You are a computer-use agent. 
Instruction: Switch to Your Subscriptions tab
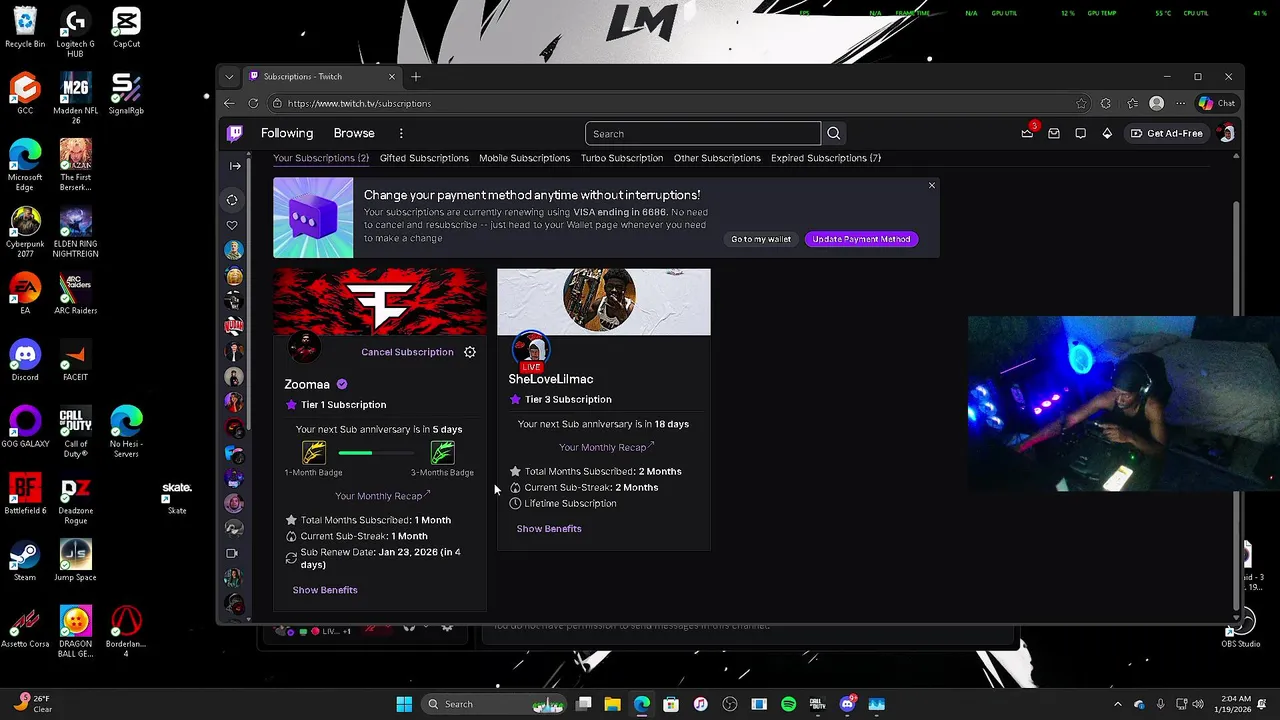coord(321,158)
